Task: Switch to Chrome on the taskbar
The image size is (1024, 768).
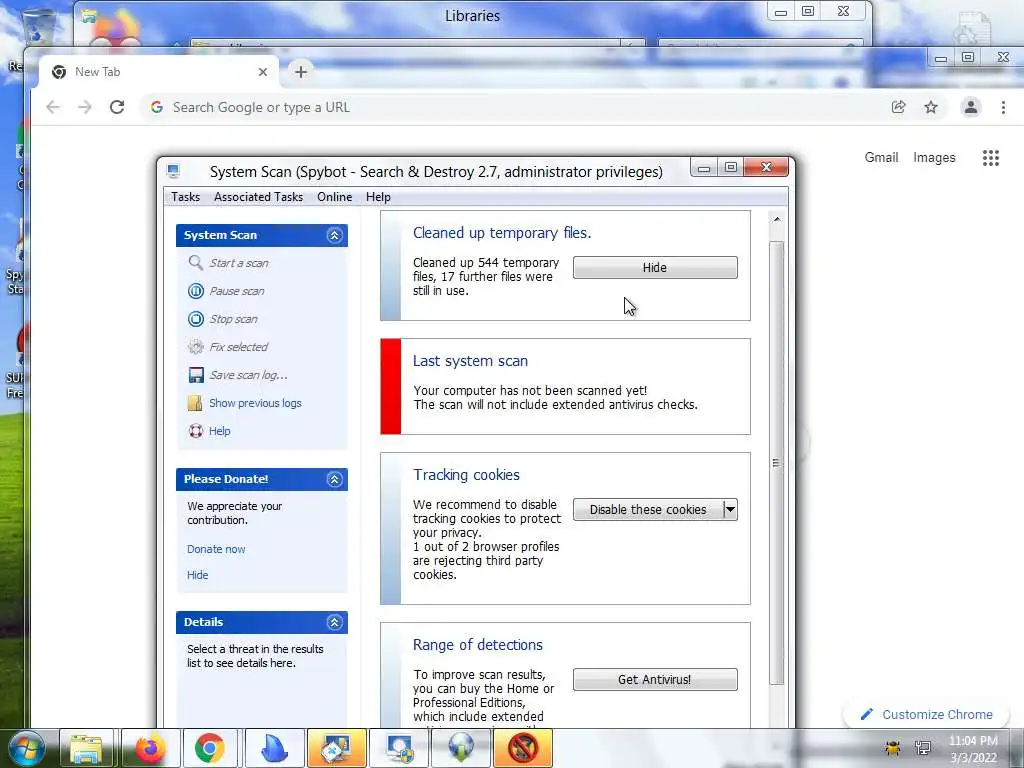Action: tap(209, 748)
